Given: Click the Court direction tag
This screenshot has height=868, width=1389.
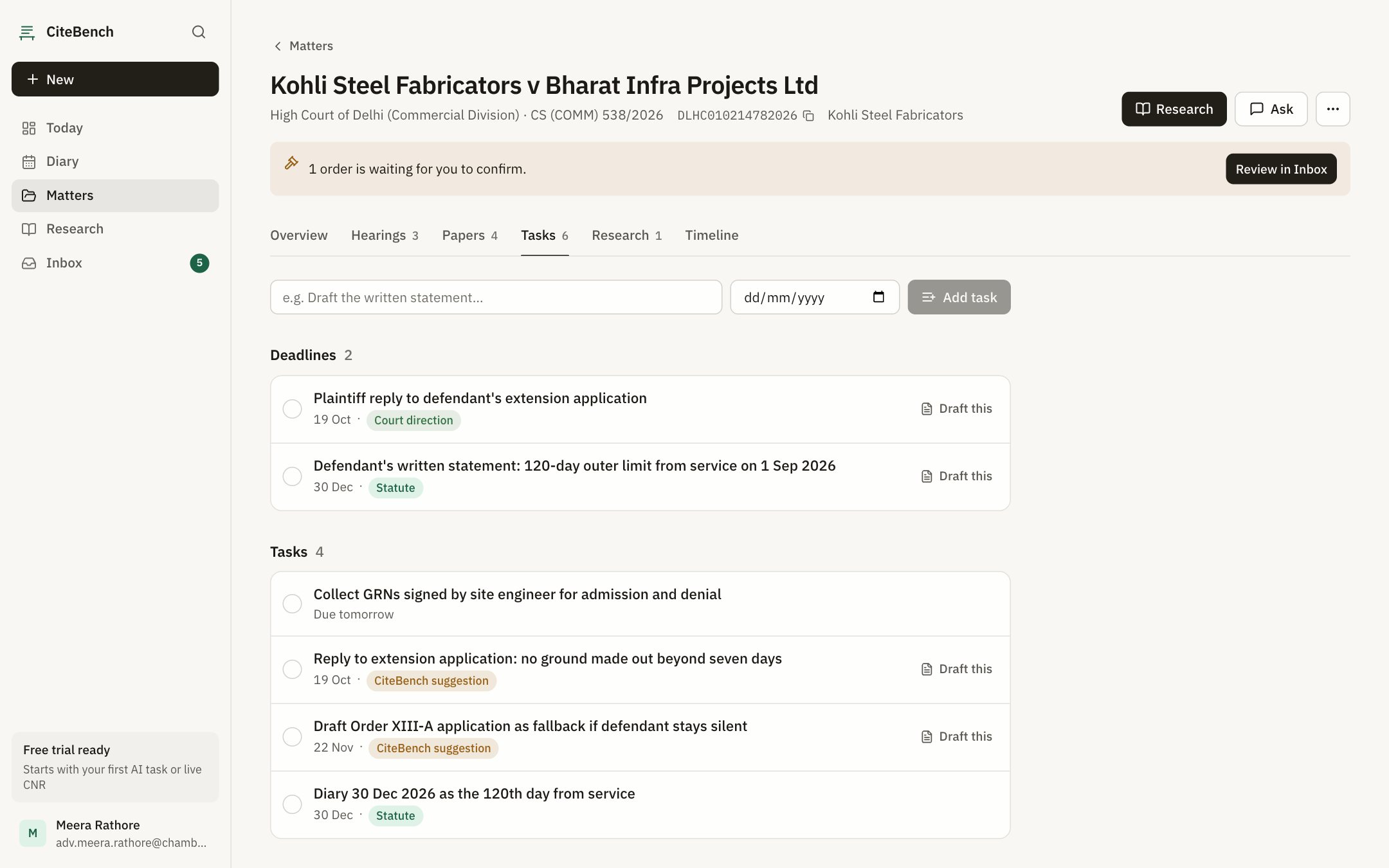Looking at the screenshot, I should [413, 420].
